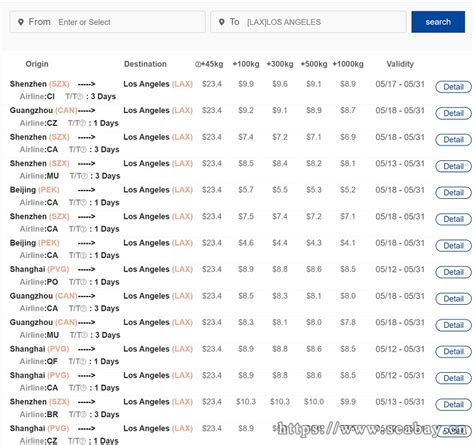Open Detail for Guangzhou Airline:CA row
This screenshot has height=445, width=474.
tap(453, 299)
